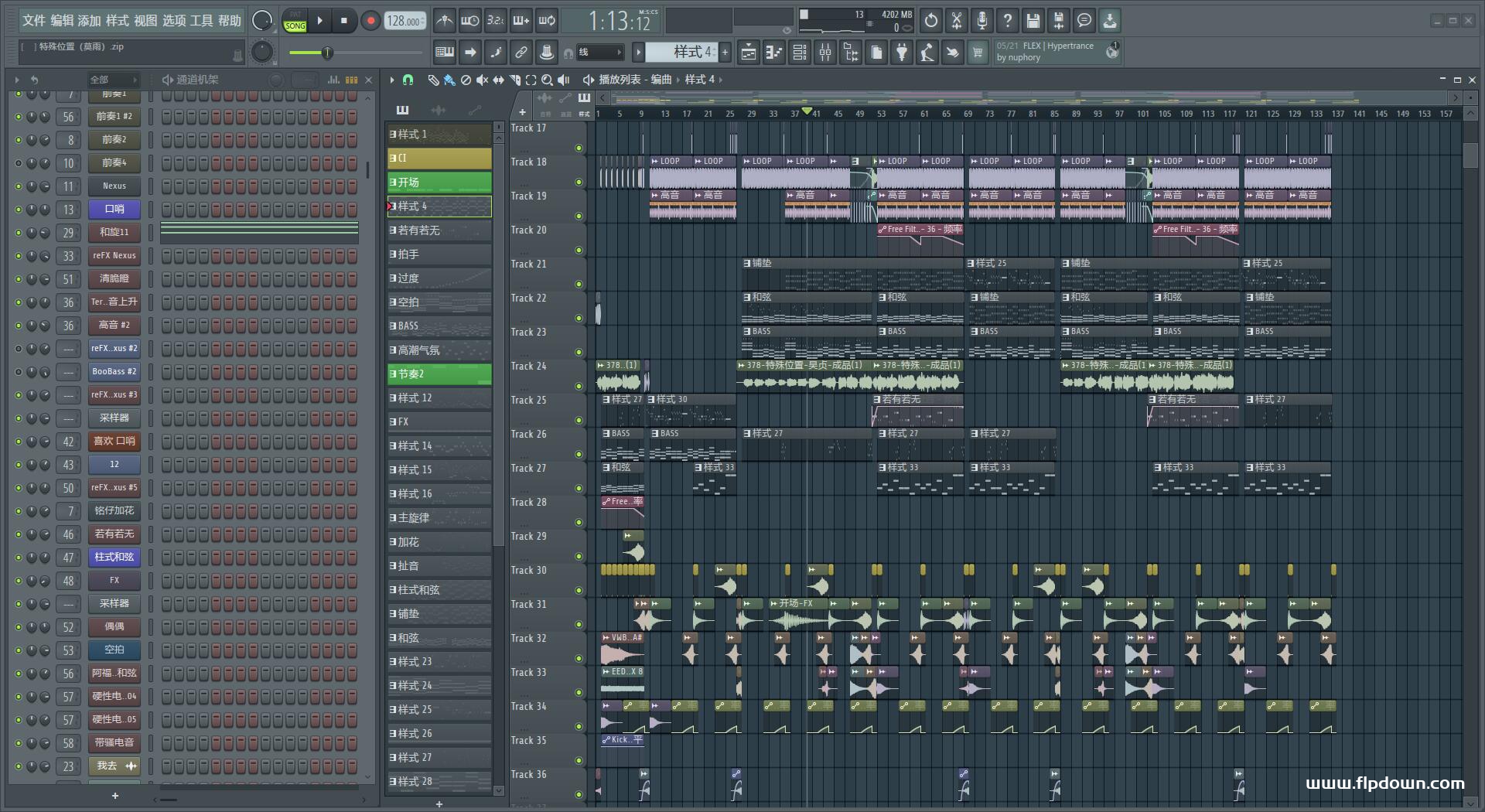Open the 文件 menu

[34, 20]
